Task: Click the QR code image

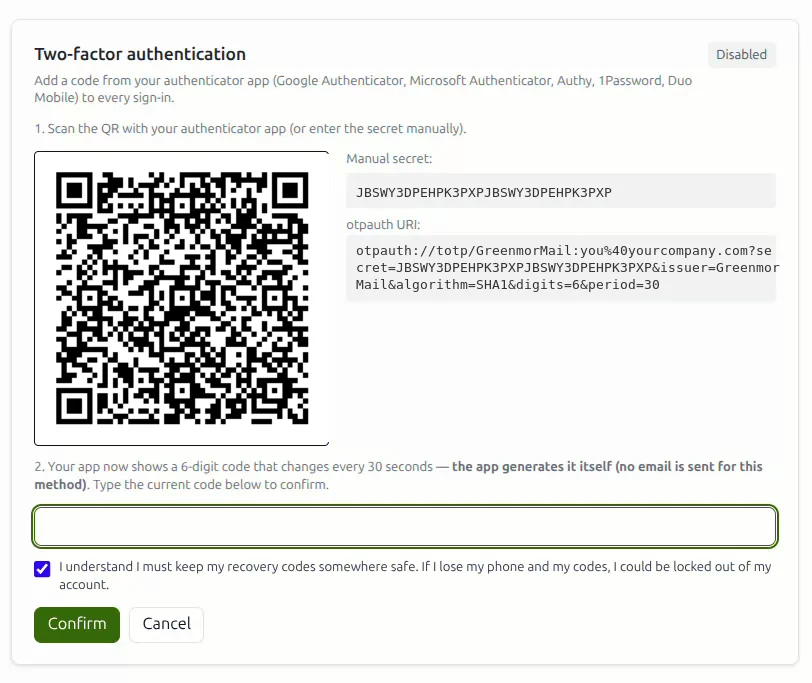Action: point(182,298)
